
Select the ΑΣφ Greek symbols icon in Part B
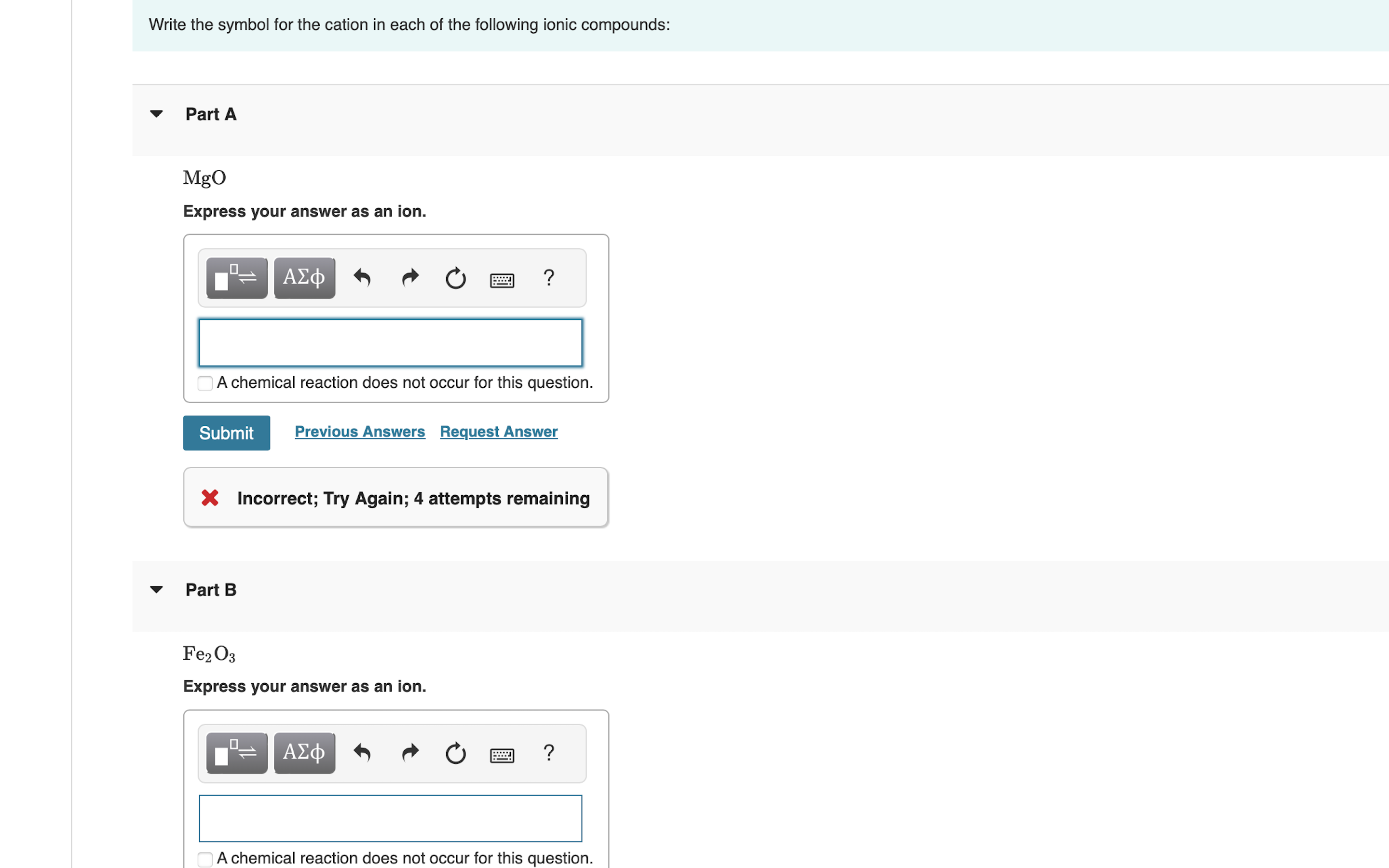304,753
